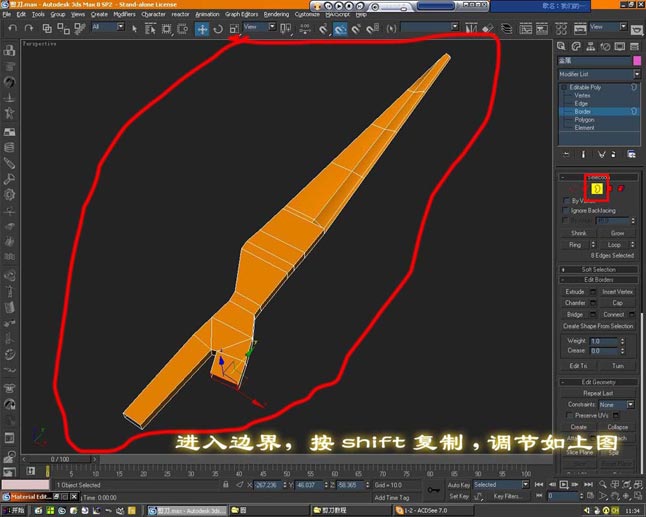Open the Curve Editor icon

(x=525, y=28)
